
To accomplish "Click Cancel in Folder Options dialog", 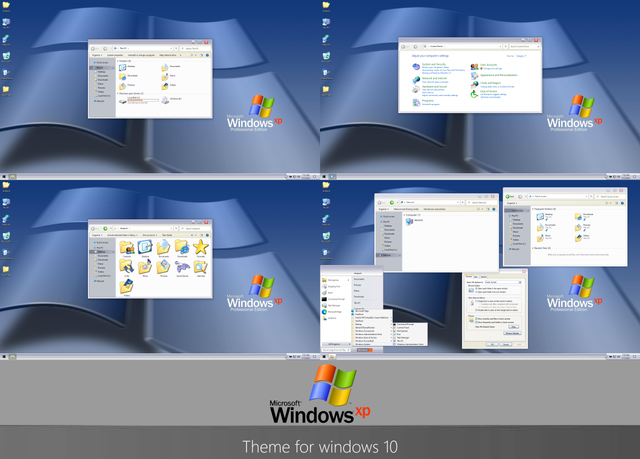I will [506, 344].
